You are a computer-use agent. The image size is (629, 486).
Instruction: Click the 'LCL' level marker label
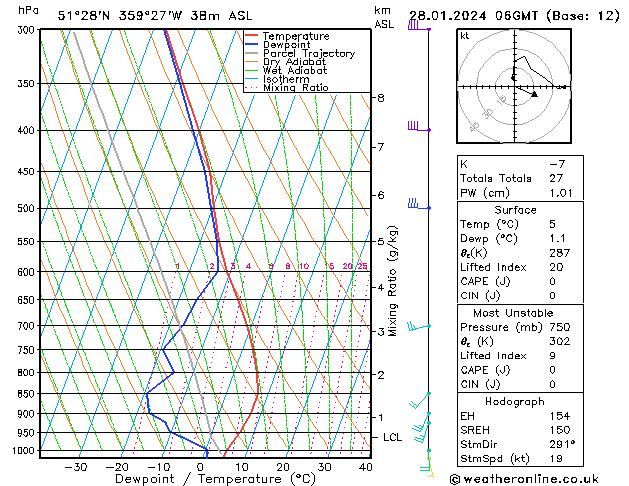click(x=392, y=437)
